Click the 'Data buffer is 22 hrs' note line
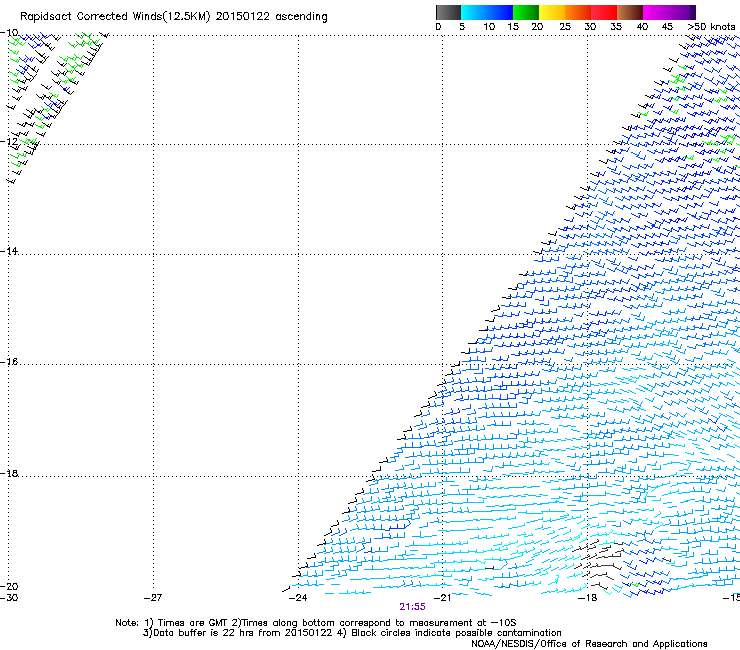Image resolution: width=740 pixels, height=650 pixels. (x=352, y=633)
